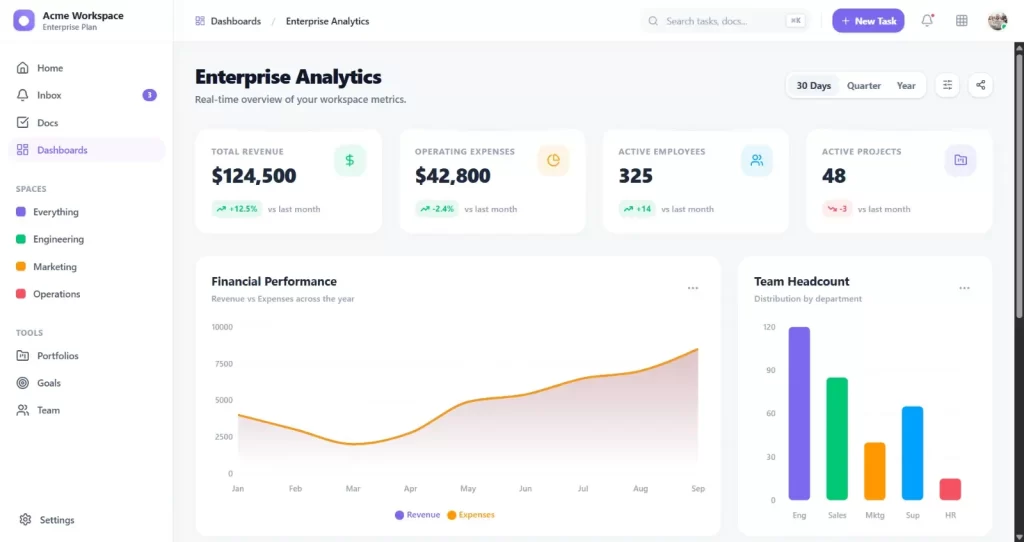Click the dollar icon on Total Revenue
This screenshot has width=1024, height=542.
[x=350, y=160]
